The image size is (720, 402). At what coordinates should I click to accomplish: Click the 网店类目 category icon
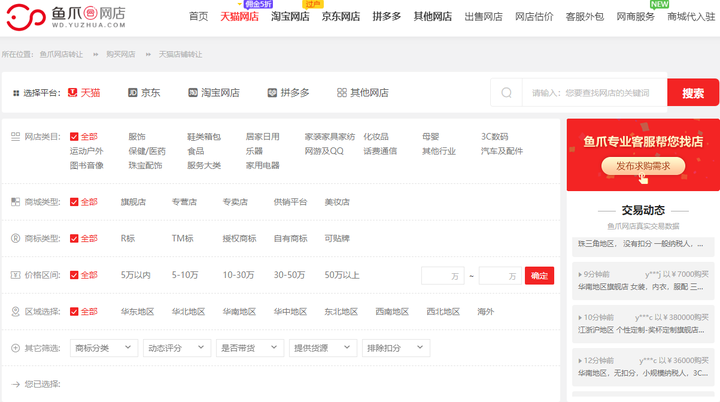pos(16,136)
